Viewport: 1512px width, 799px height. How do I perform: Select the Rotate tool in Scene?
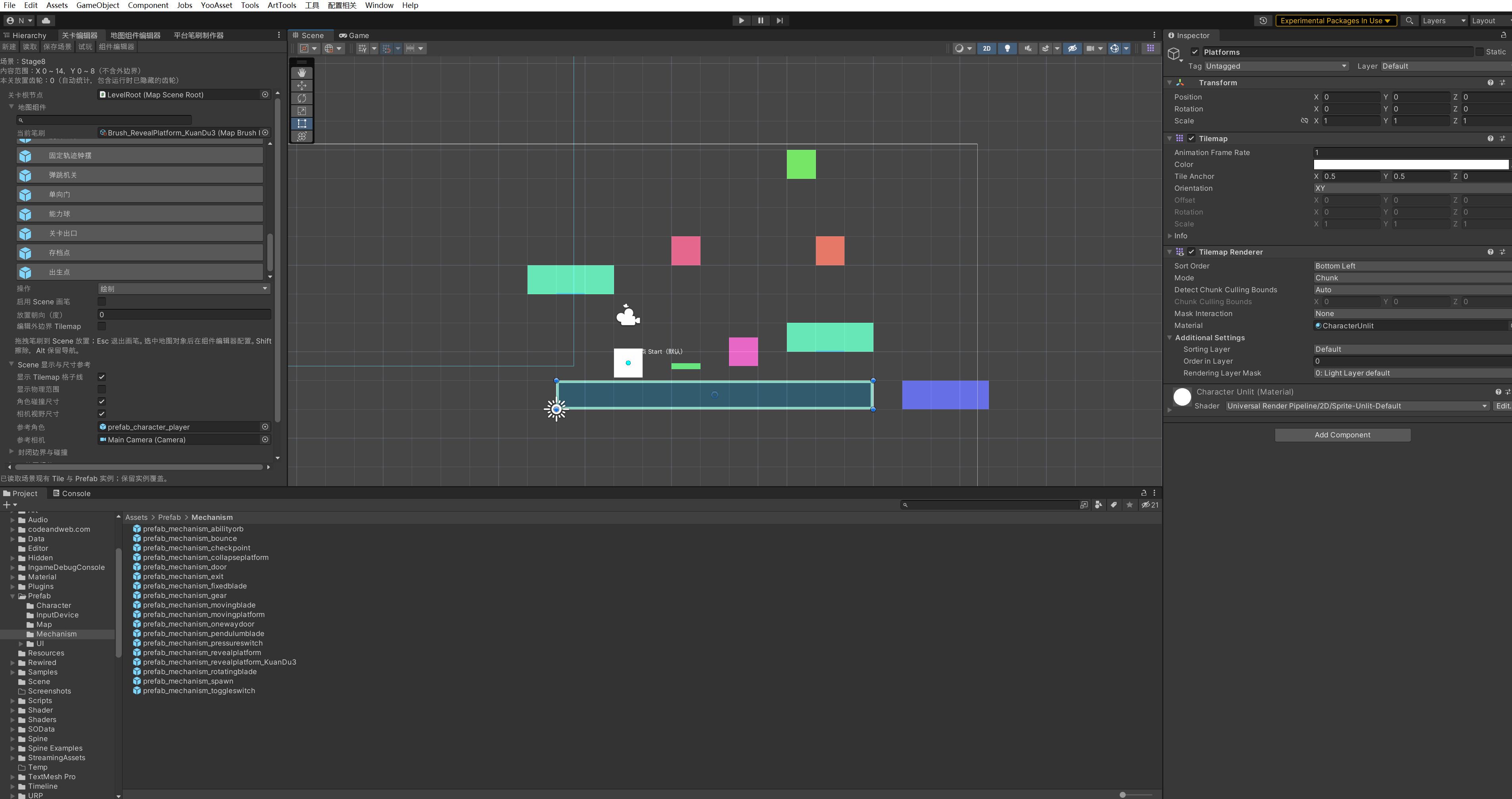click(302, 98)
